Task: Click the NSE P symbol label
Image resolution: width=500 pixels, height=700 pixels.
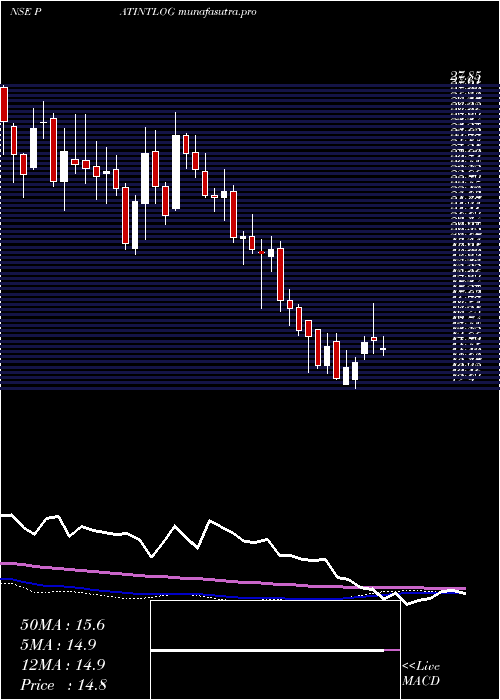Action: point(26,12)
